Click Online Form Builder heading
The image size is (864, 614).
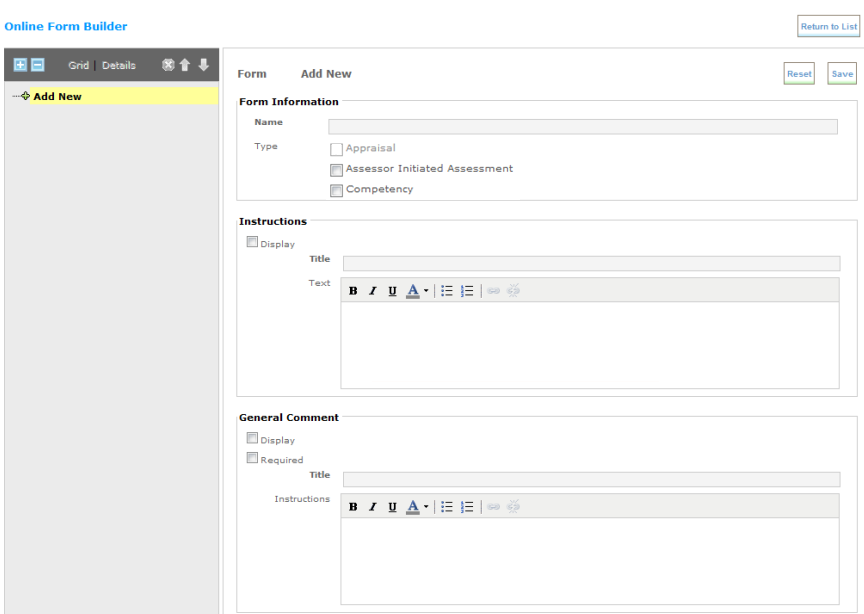point(66,26)
